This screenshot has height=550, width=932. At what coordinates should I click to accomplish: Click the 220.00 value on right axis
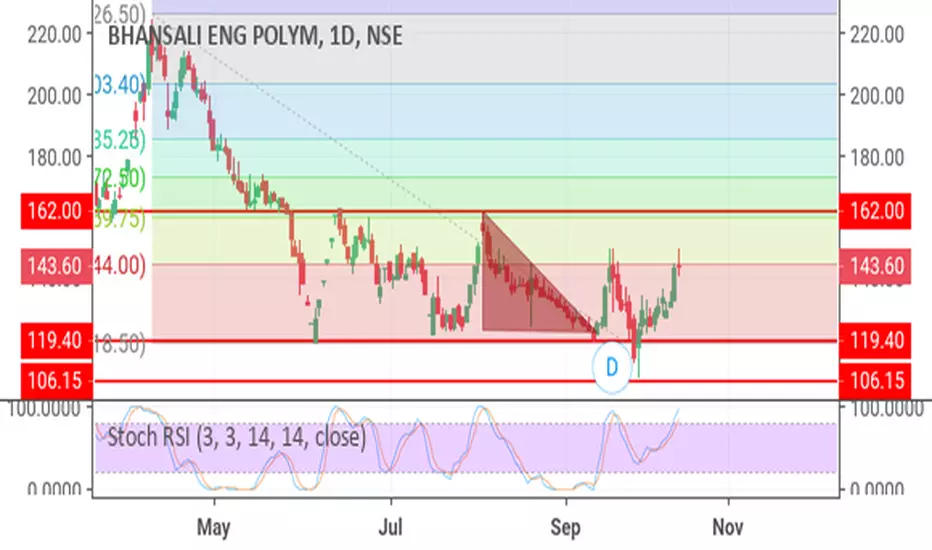tap(877, 34)
